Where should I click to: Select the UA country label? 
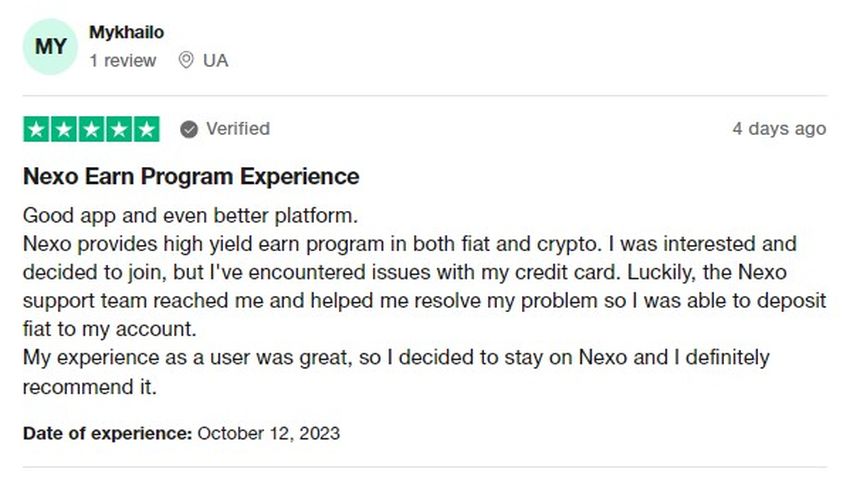(215, 61)
